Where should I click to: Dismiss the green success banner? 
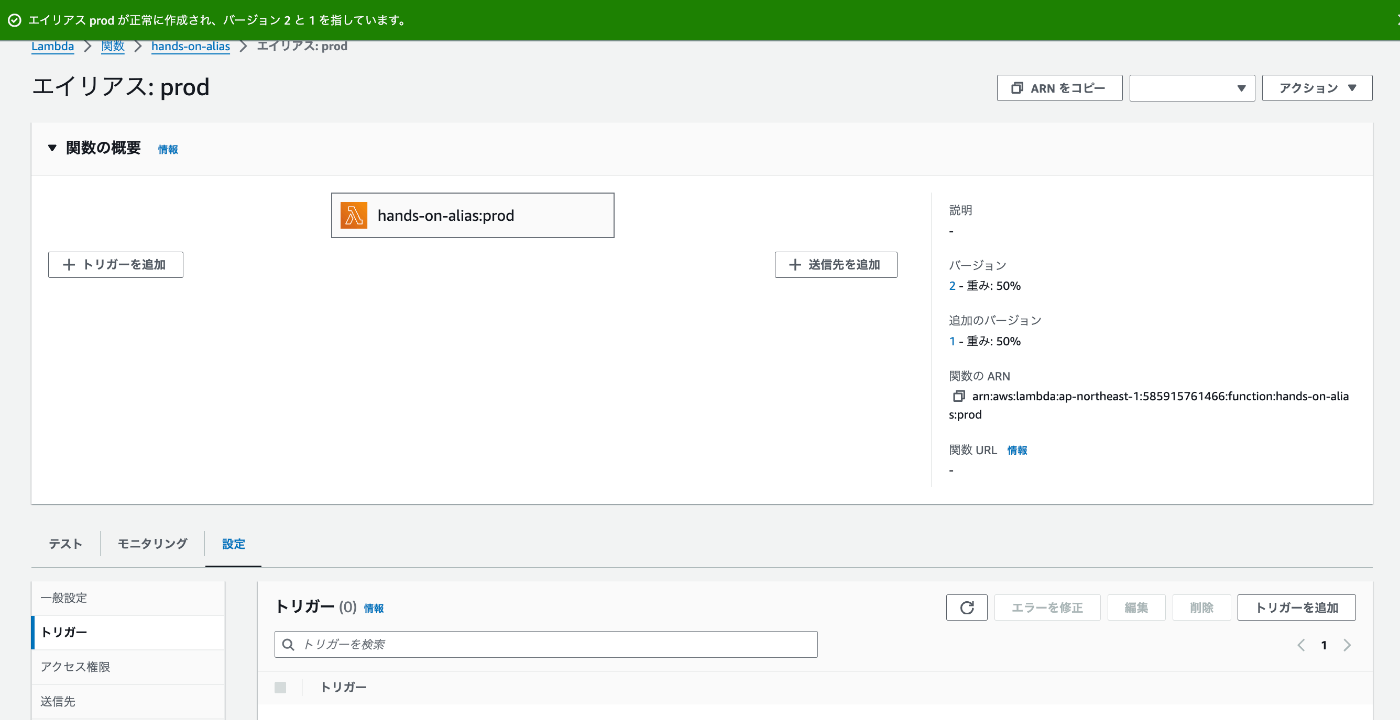1396,20
